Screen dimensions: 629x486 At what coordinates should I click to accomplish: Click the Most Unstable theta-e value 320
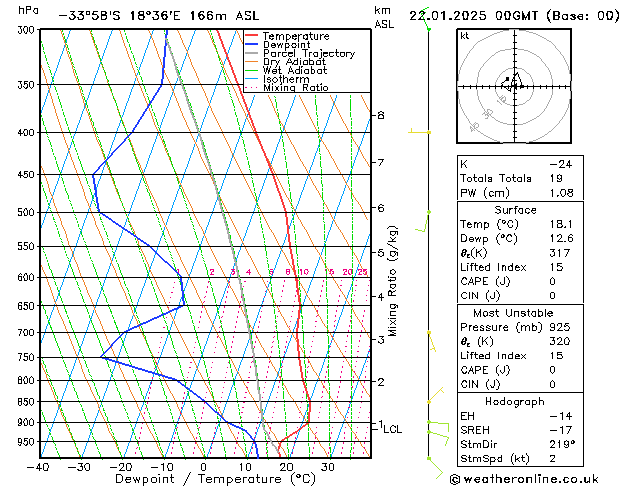click(560, 341)
